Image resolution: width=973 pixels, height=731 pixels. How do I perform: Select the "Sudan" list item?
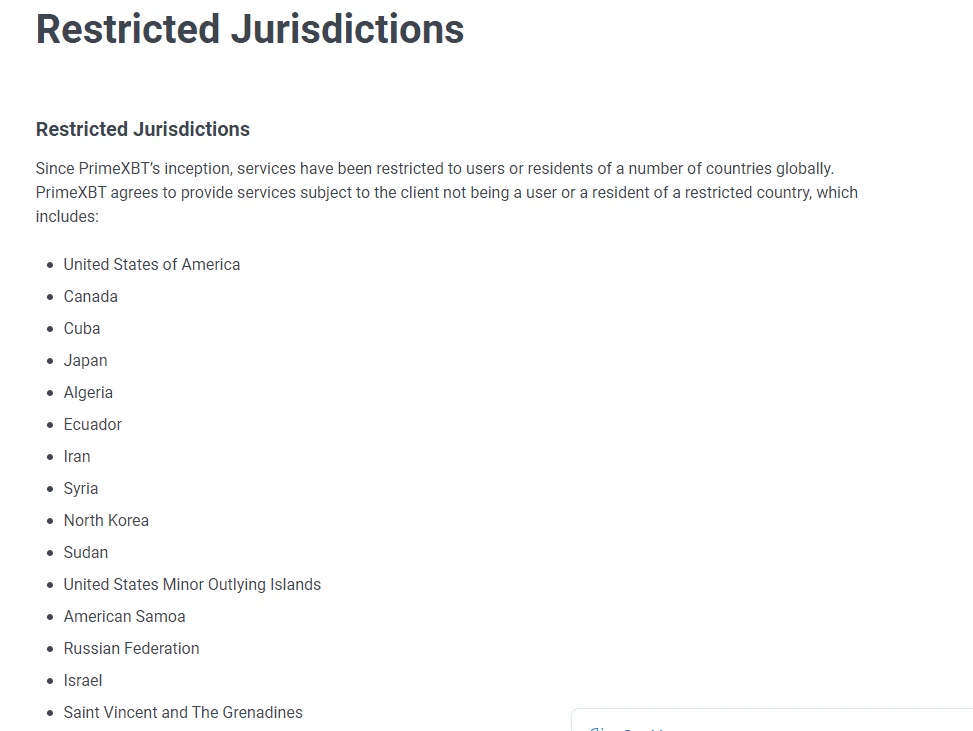(86, 552)
